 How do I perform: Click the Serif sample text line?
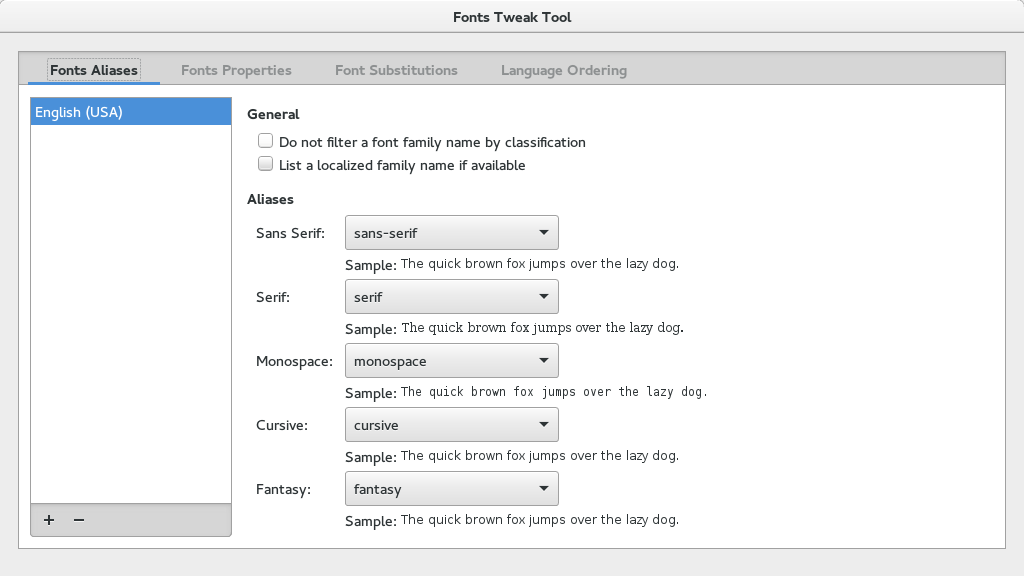[x=541, y=328]
